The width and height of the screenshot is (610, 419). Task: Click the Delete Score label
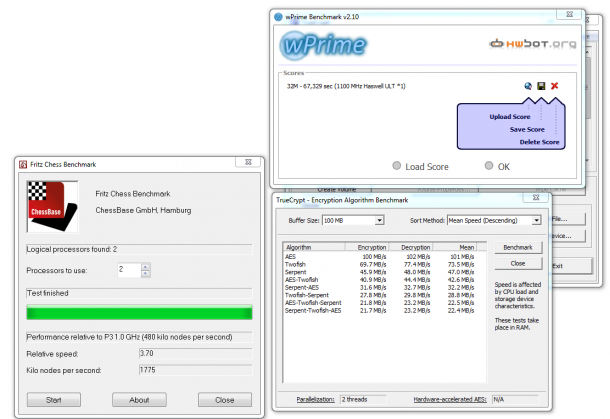(x=539, y=142)
